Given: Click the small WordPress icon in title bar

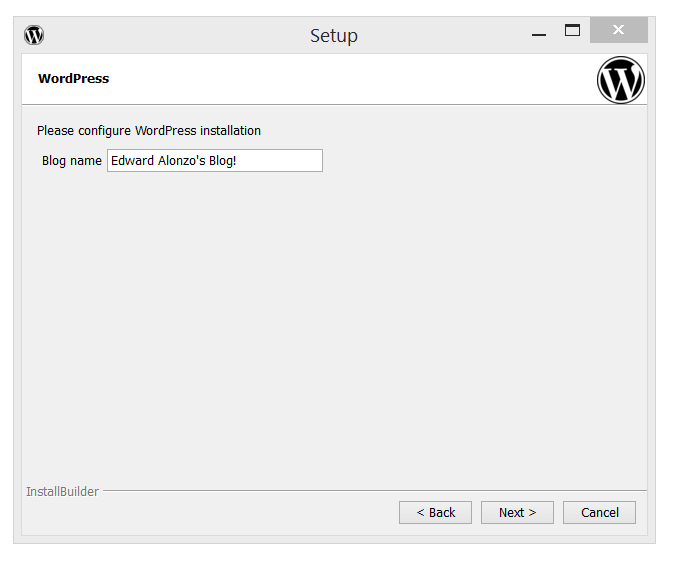Looking at the screenshot, I should click(x=34, y=35).
